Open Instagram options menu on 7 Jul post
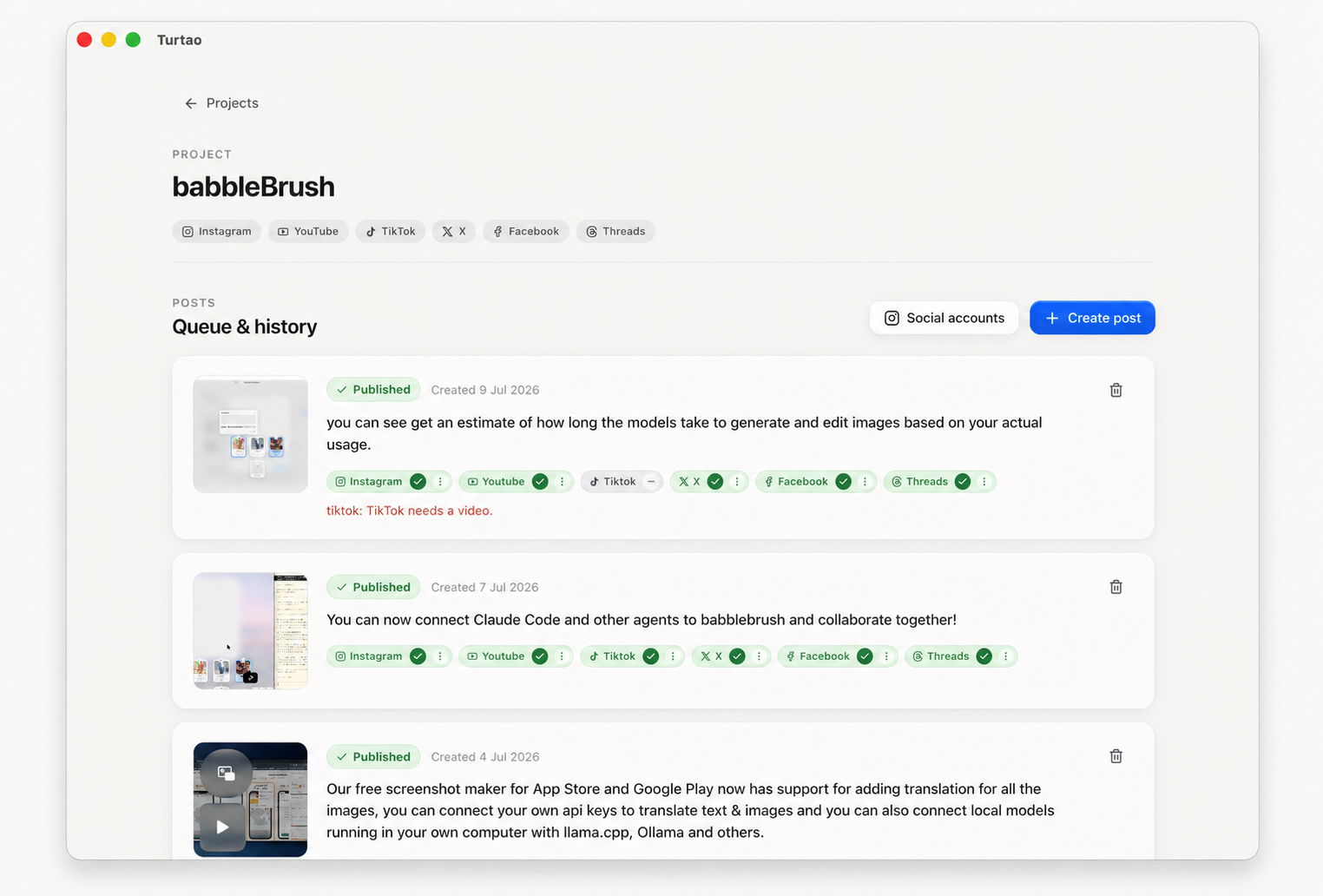1323x896 pixels. pos(440,656)
